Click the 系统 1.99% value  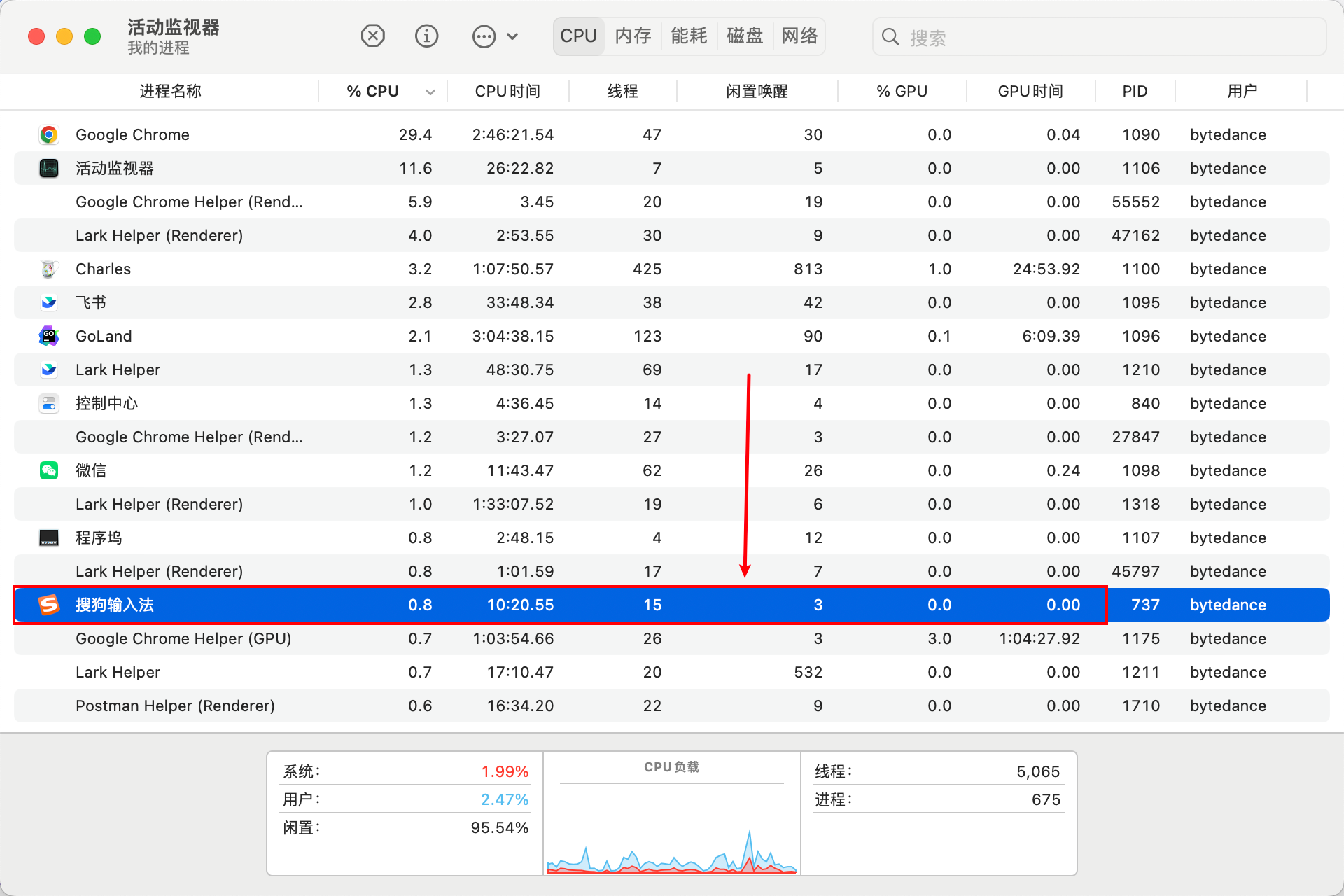pos(505,771)
